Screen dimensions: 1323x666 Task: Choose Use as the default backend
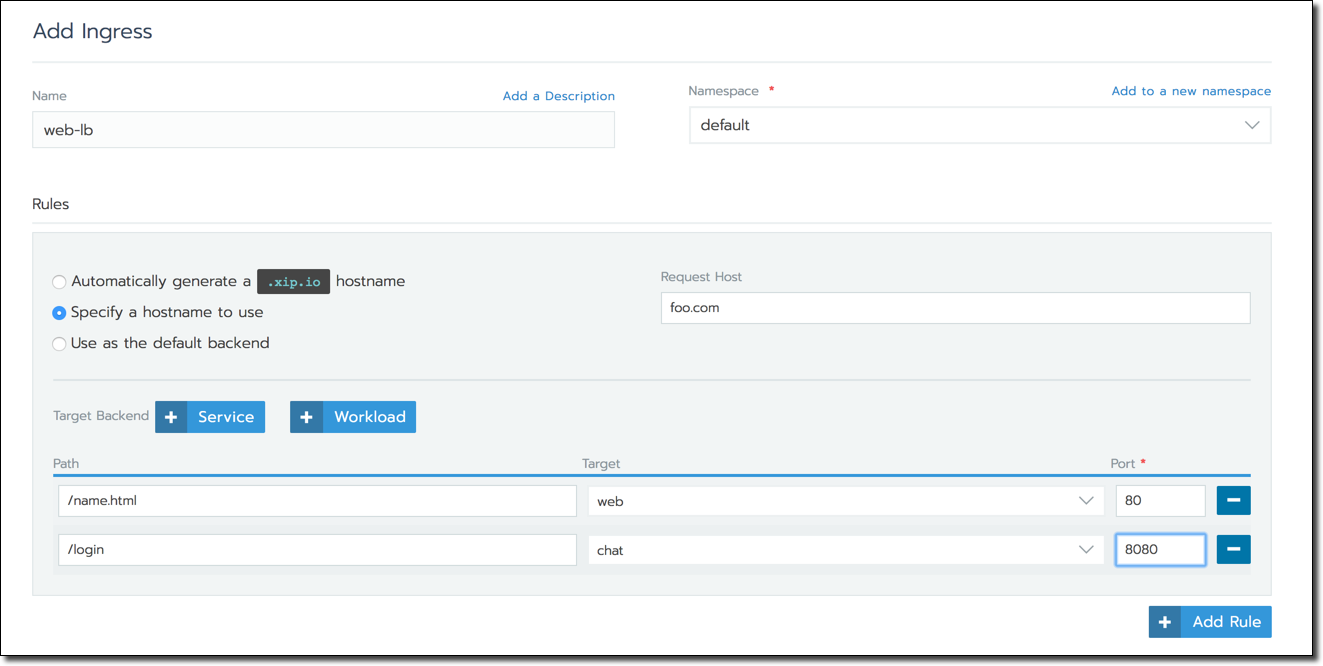[x=59, y=344]
